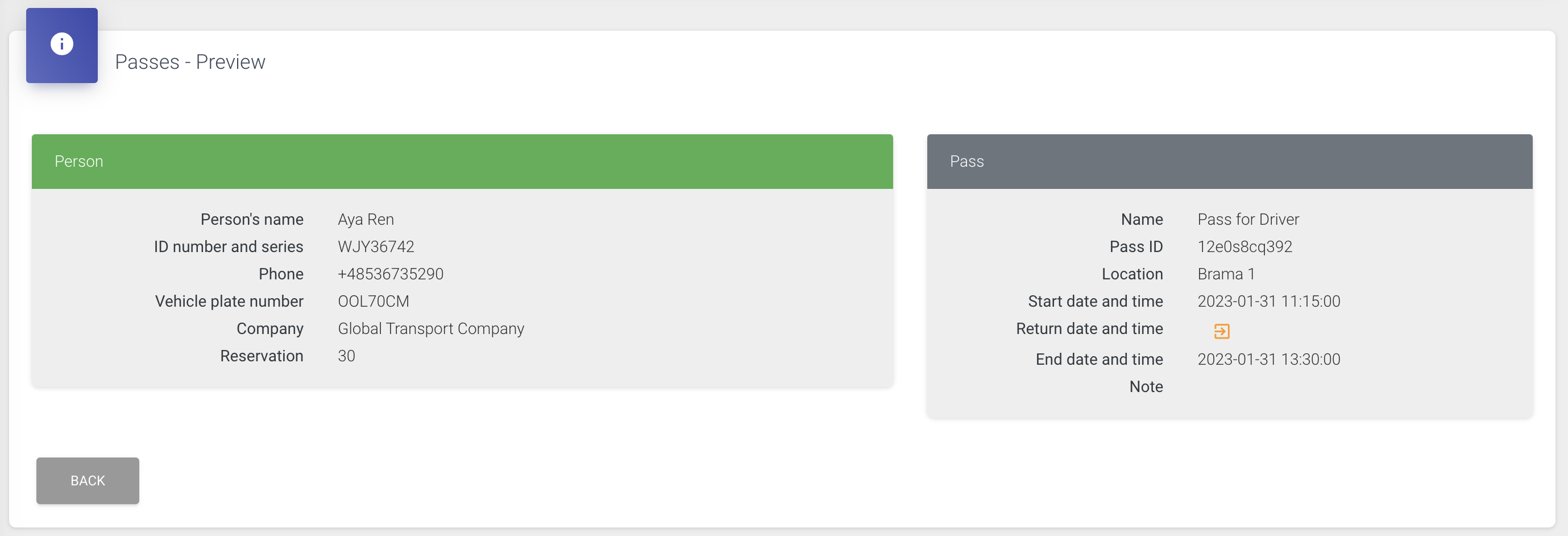Select the ID number WJY36742
Image resolution: width=1568 pixels, height=536 pixels.
[376, 247]
